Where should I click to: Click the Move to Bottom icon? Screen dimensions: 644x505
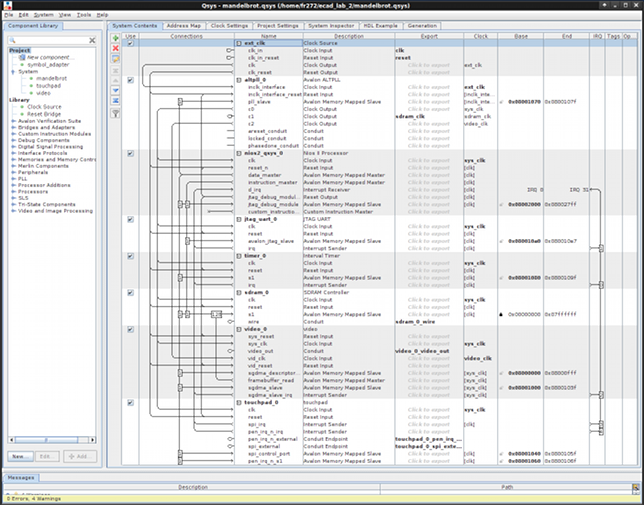pyautogui.click(x=116, y=102)
